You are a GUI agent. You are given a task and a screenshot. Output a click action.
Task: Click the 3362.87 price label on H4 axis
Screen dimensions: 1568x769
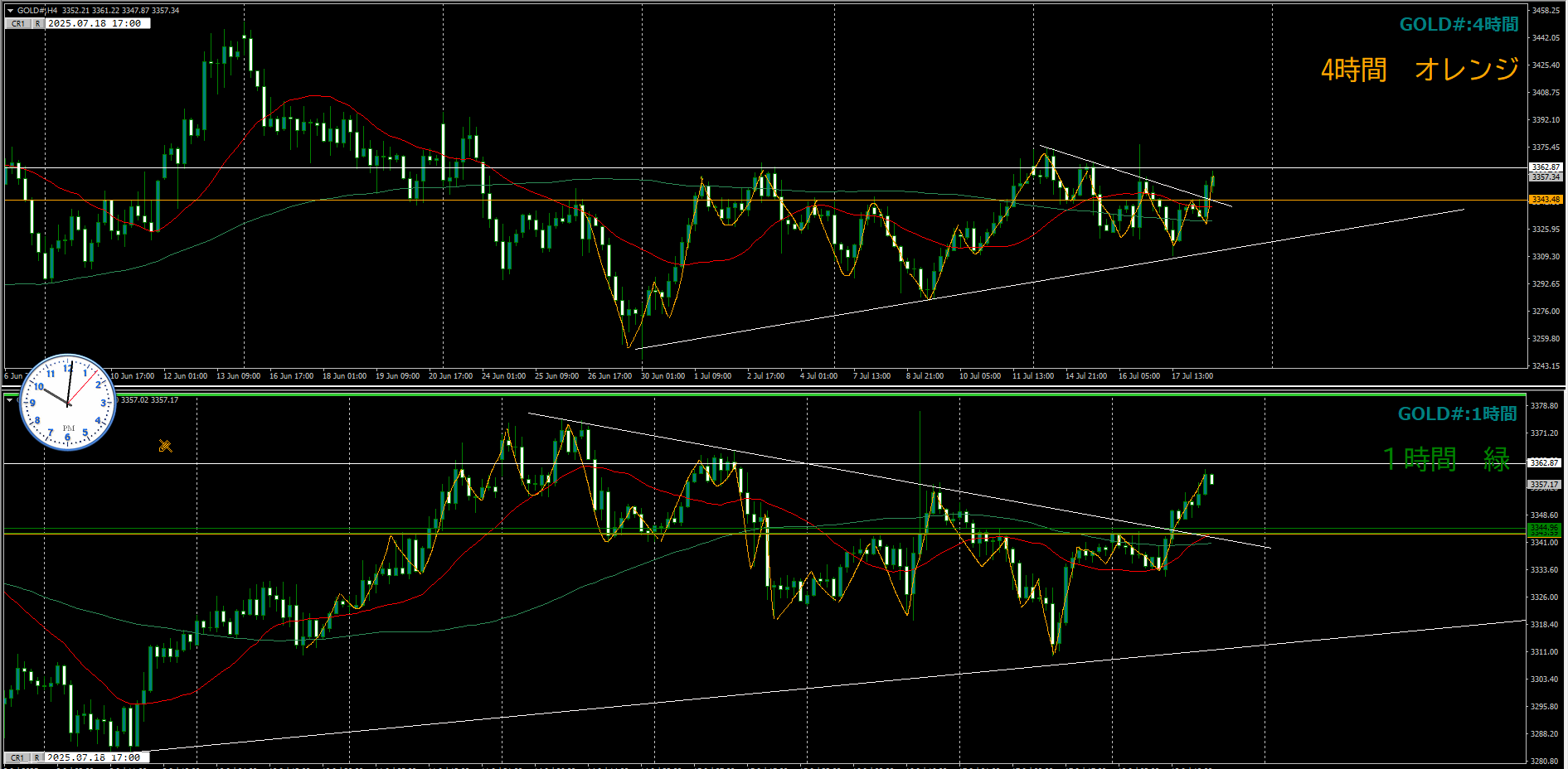coord(1545,167)
